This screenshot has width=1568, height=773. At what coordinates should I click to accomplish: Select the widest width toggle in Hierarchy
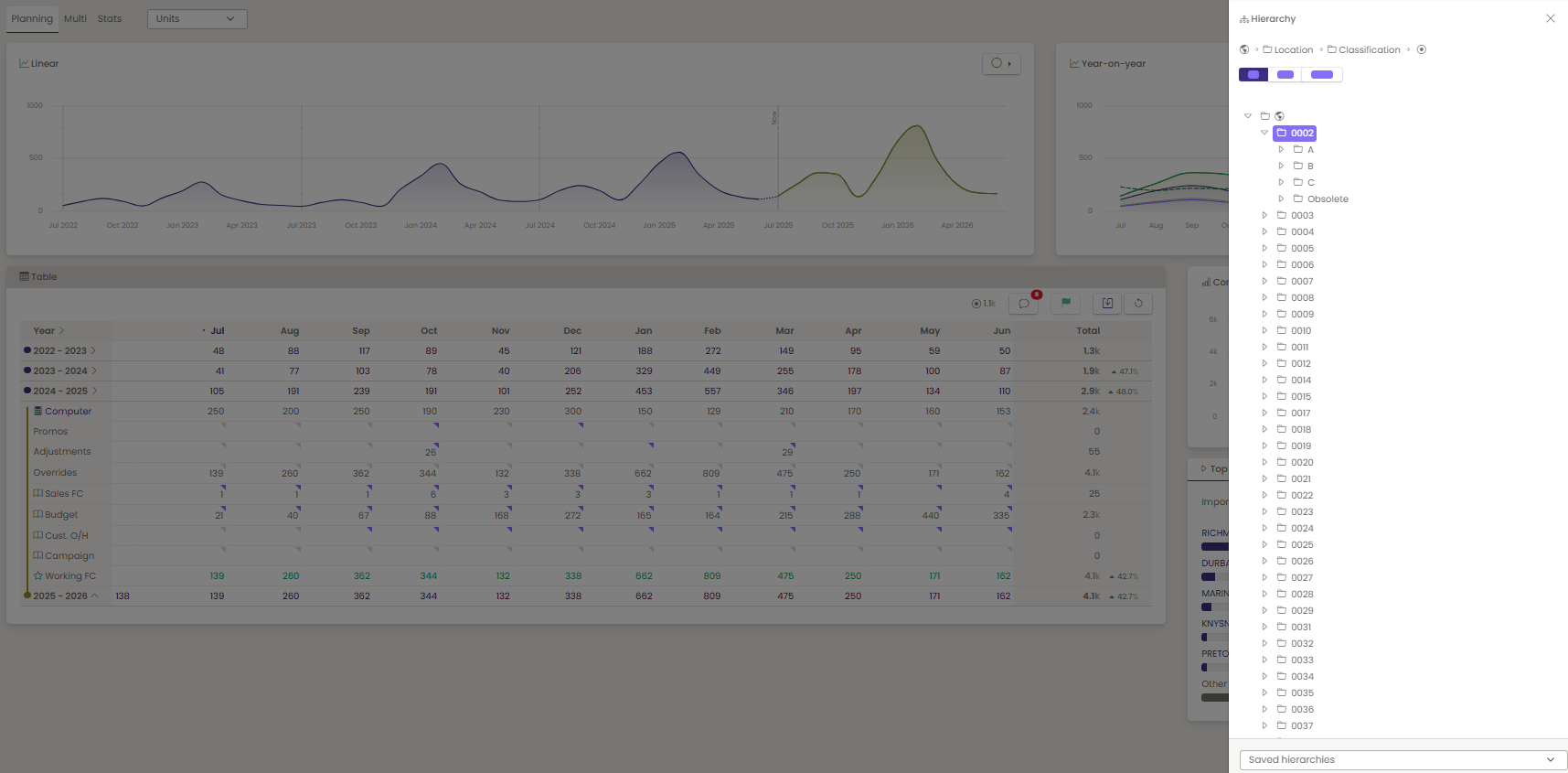1322,75
